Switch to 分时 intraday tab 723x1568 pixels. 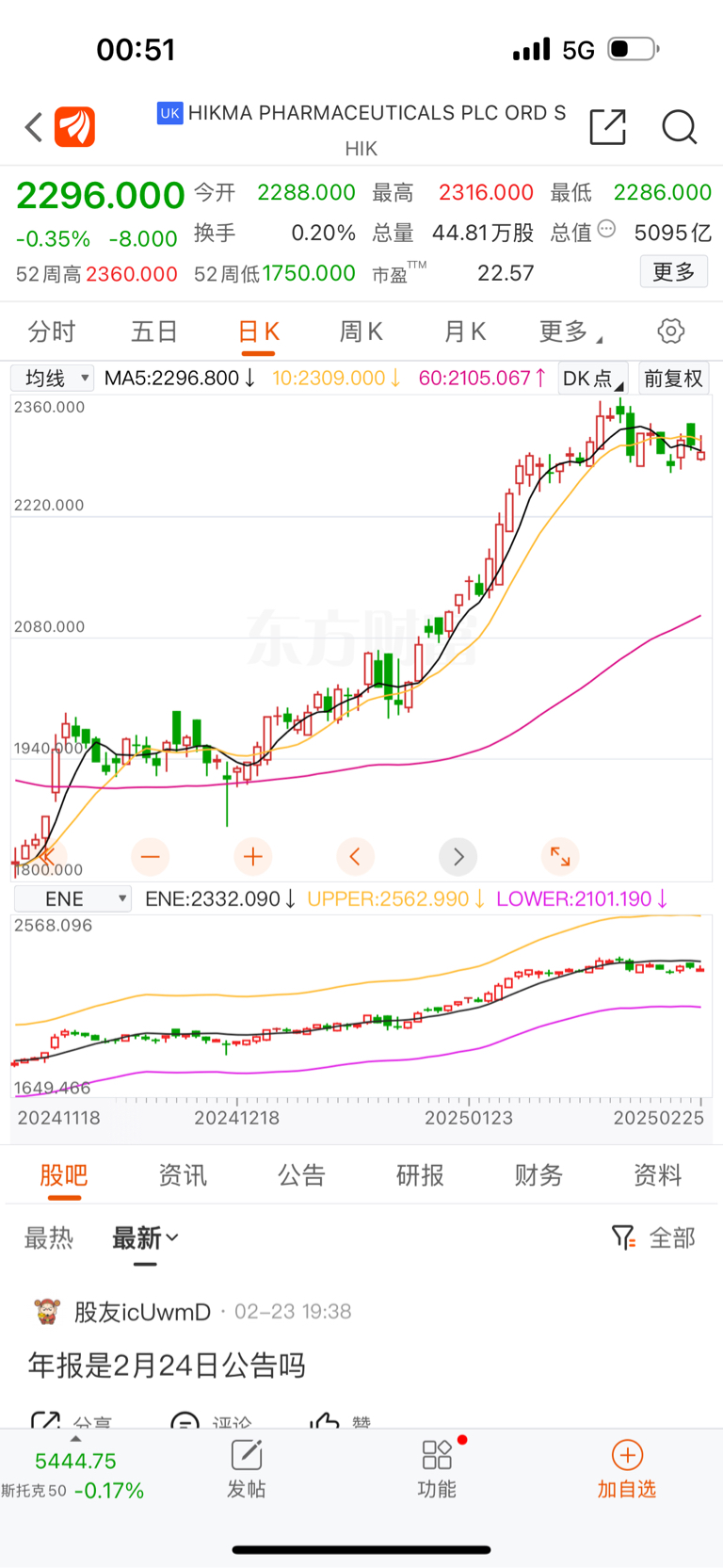point(52,331)
